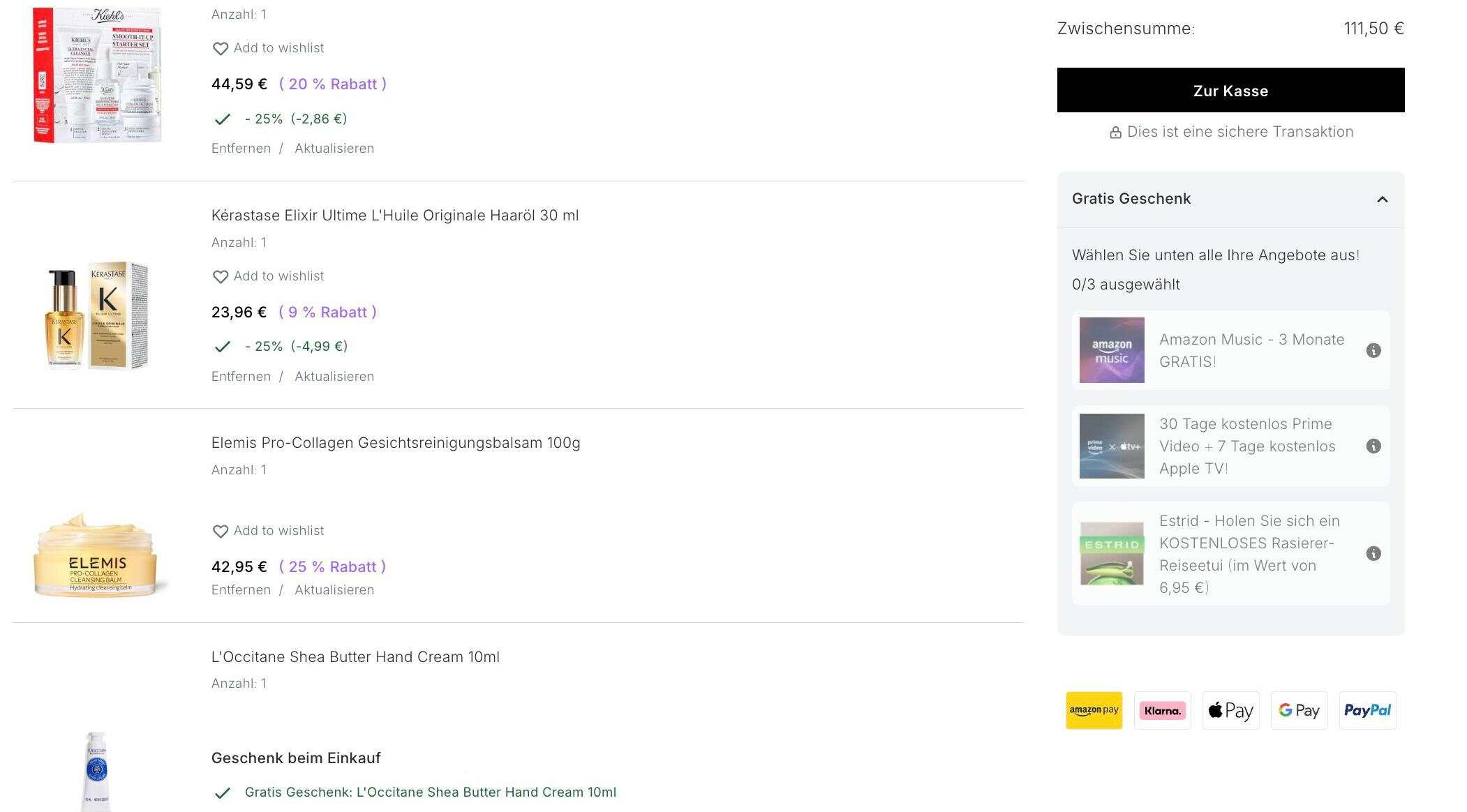Click the '- 25% (-4,99 €)' discount line
The image size is (1467, 812).
pyautogui.click(x=296, y=347)
